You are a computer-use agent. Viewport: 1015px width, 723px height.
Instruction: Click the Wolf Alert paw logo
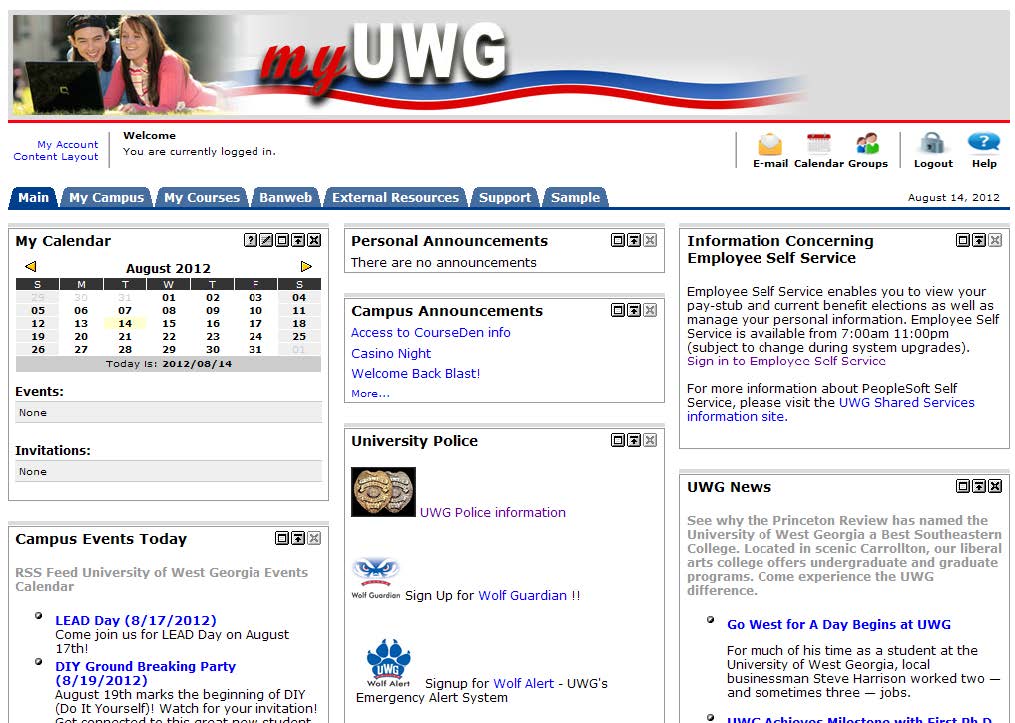(388, 663)
